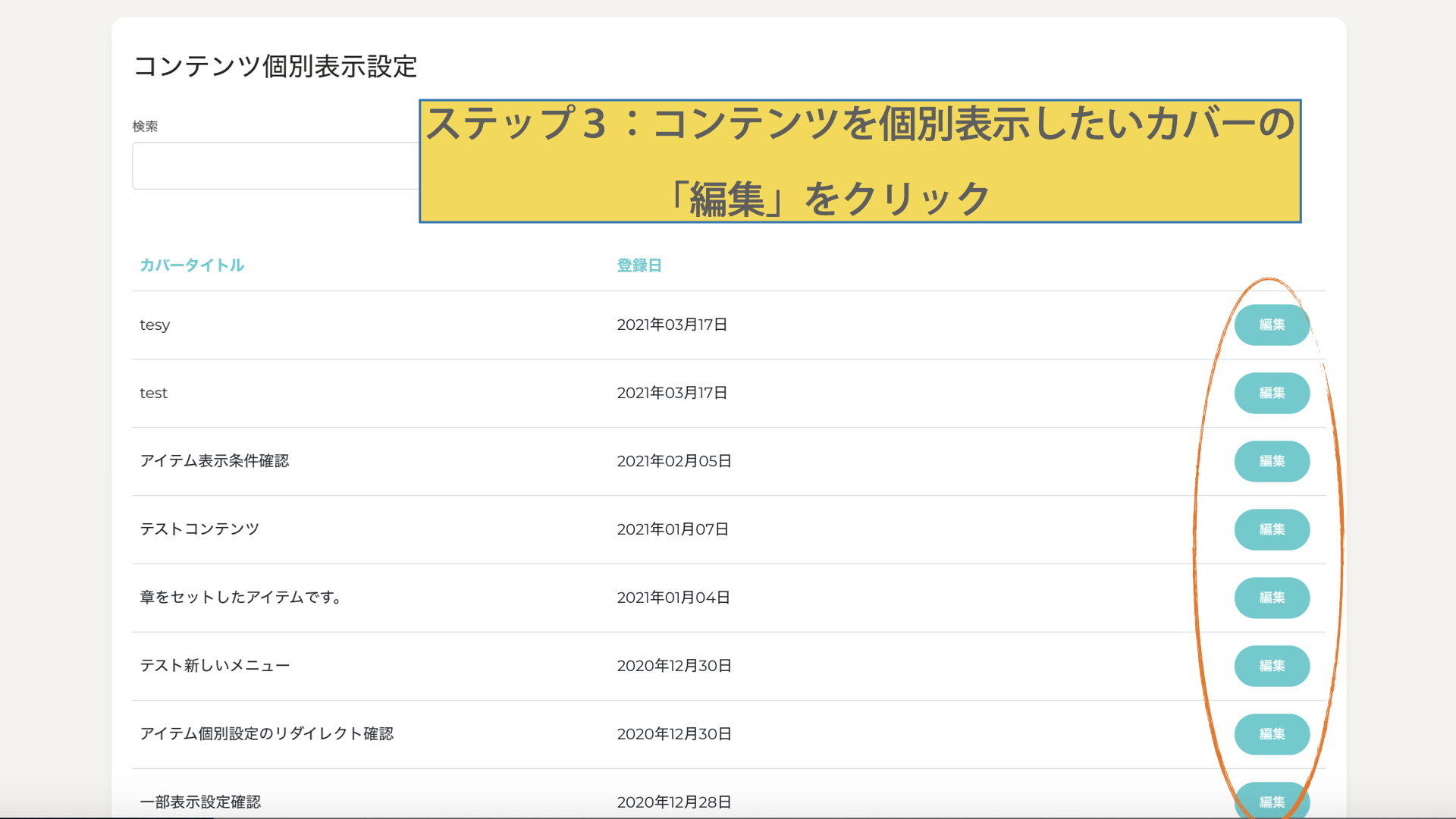Edit アイテム個別設定のリダイレクト確認 row

coord(1272,734)
